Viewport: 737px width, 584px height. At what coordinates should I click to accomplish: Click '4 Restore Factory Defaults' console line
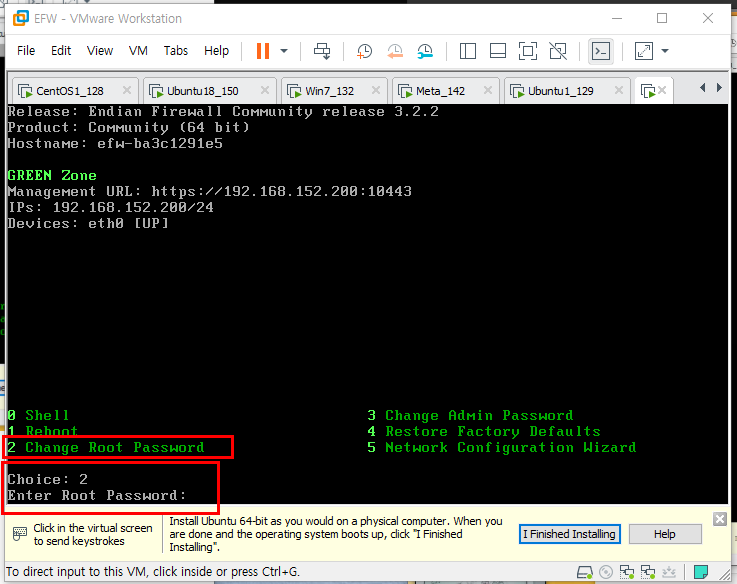point(484,431)
